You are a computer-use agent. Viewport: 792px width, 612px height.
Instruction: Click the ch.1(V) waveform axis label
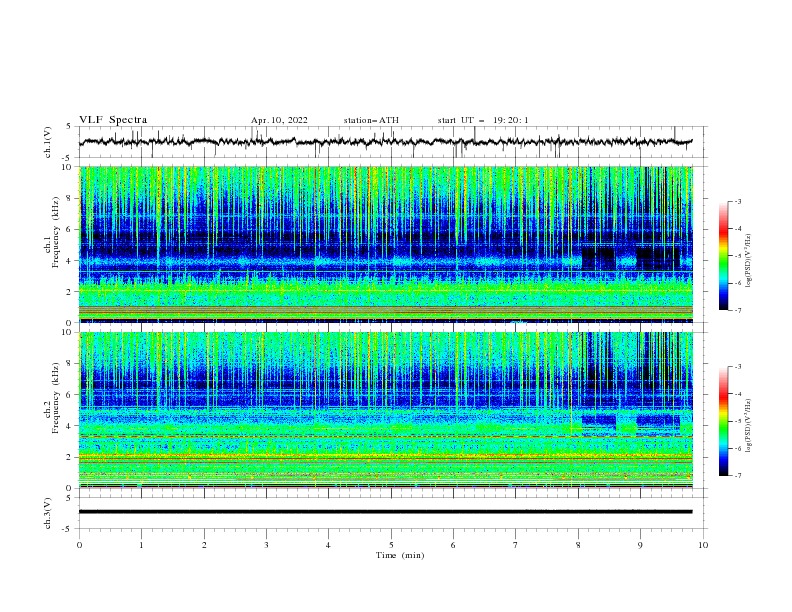pos(48,142)
